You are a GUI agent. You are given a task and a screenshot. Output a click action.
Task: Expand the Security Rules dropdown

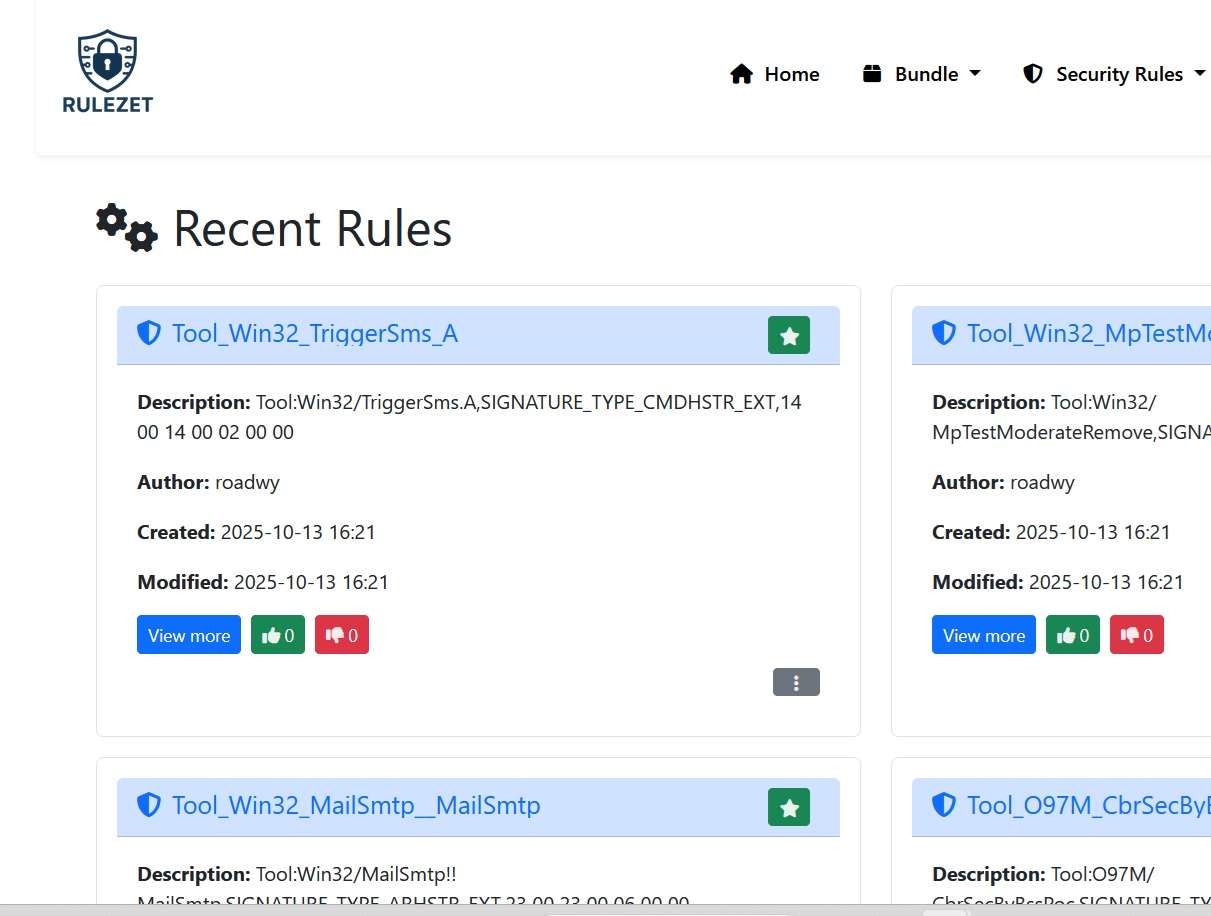[1114, 74]
